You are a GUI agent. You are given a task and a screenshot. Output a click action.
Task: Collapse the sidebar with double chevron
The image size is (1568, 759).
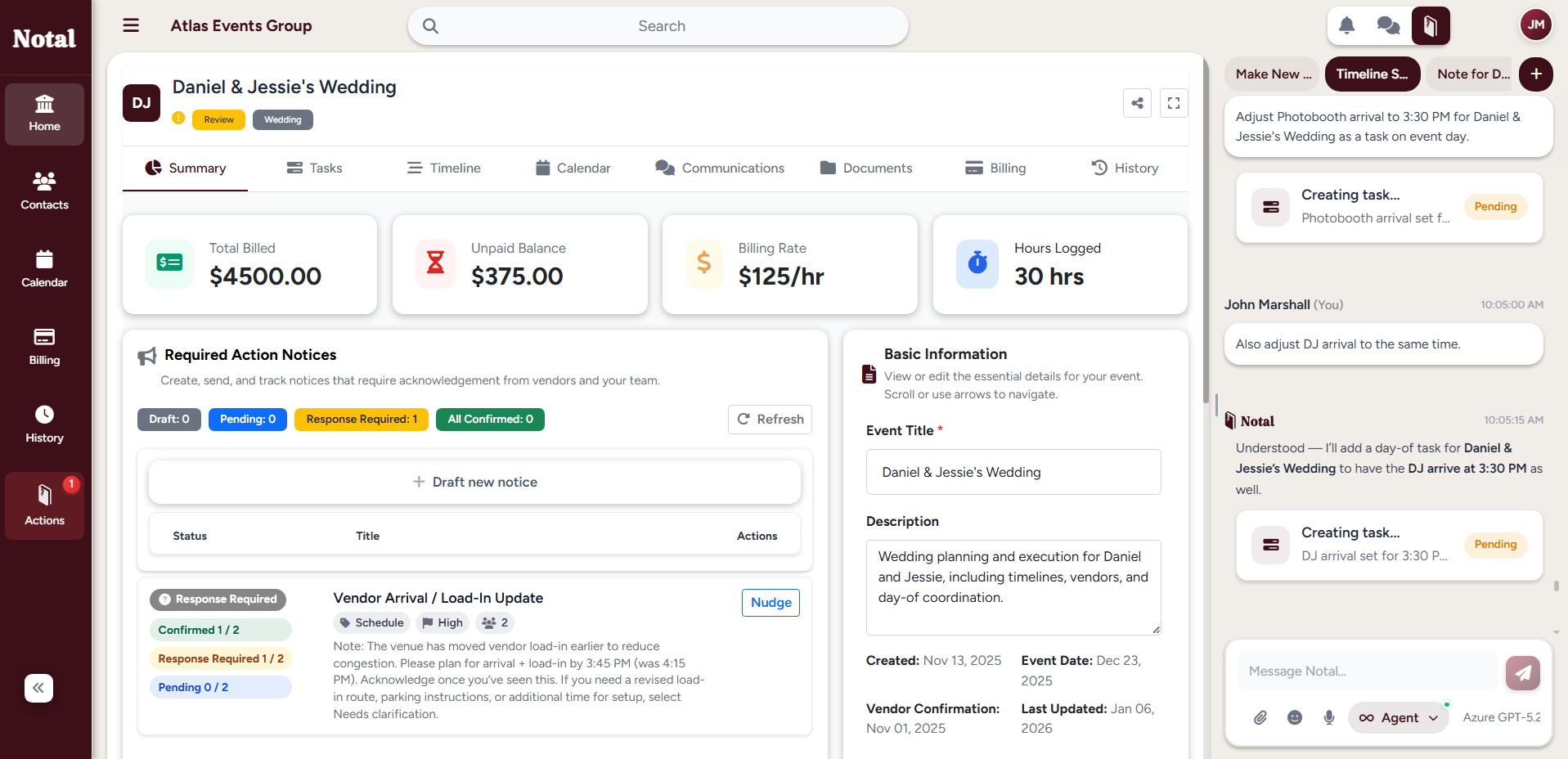coord(38,688)
